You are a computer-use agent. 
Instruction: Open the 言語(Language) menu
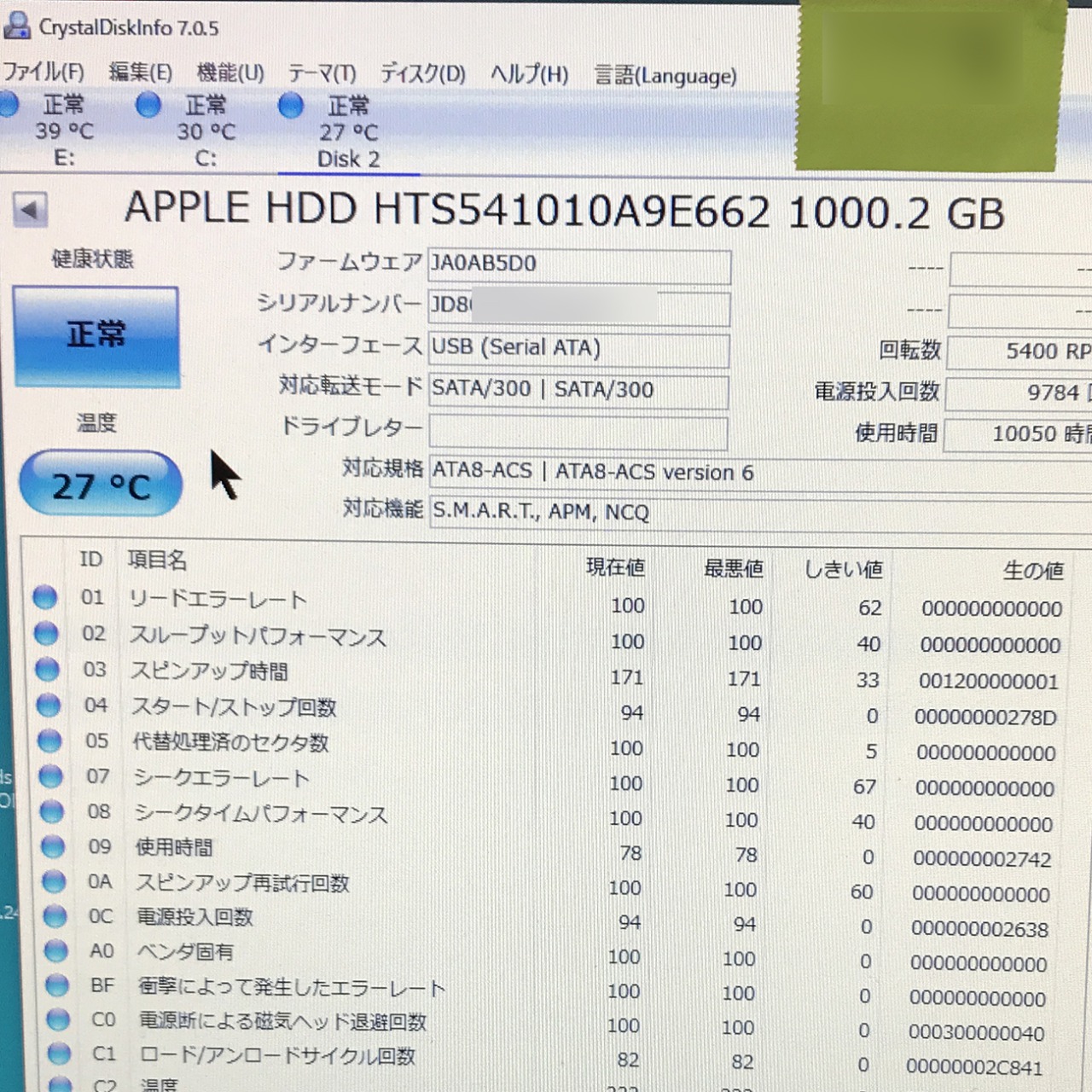pos(665,76)
